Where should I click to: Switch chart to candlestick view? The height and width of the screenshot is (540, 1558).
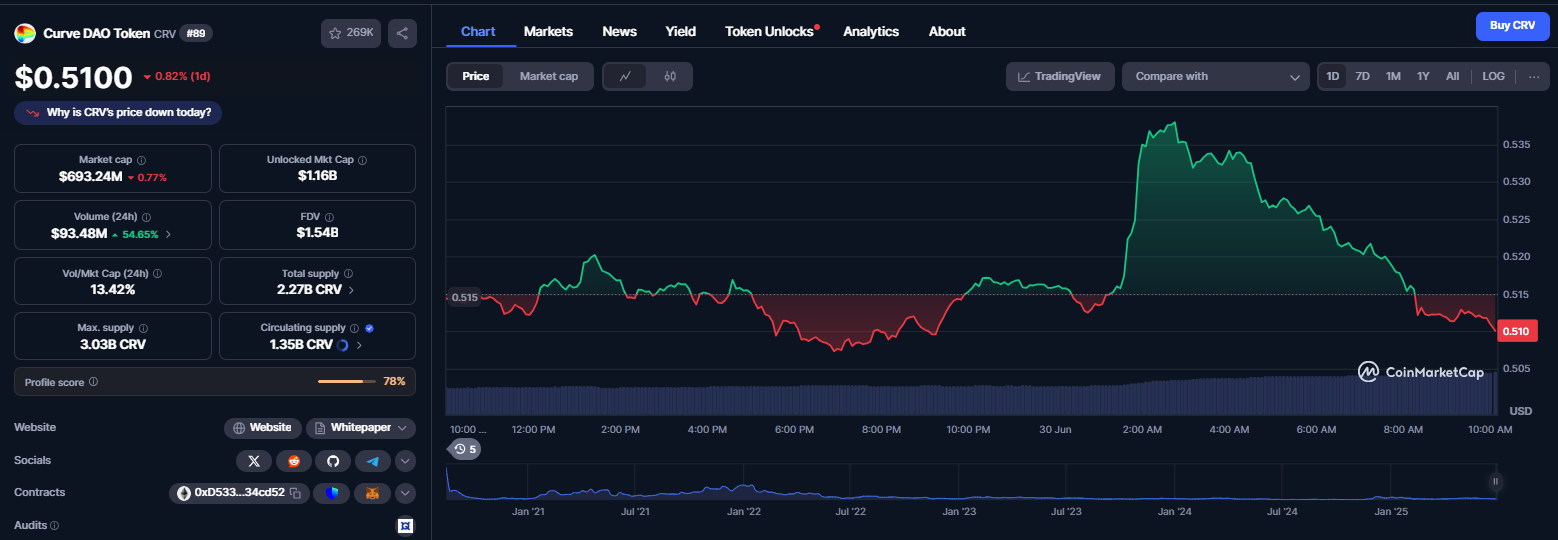670,76
